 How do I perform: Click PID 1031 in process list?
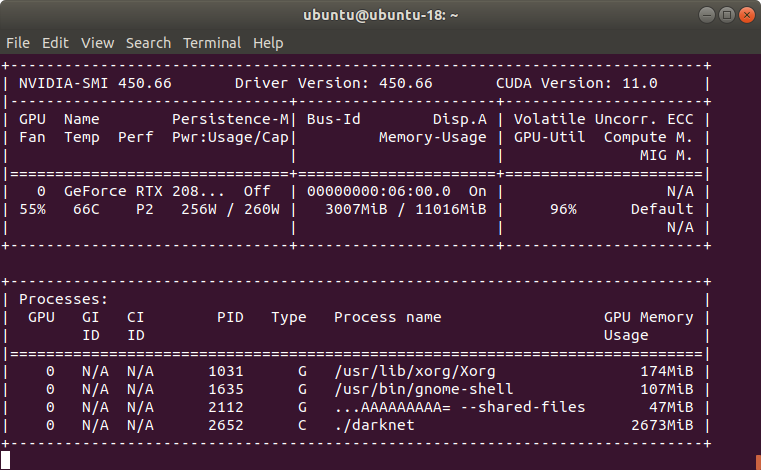coord(226,371)
